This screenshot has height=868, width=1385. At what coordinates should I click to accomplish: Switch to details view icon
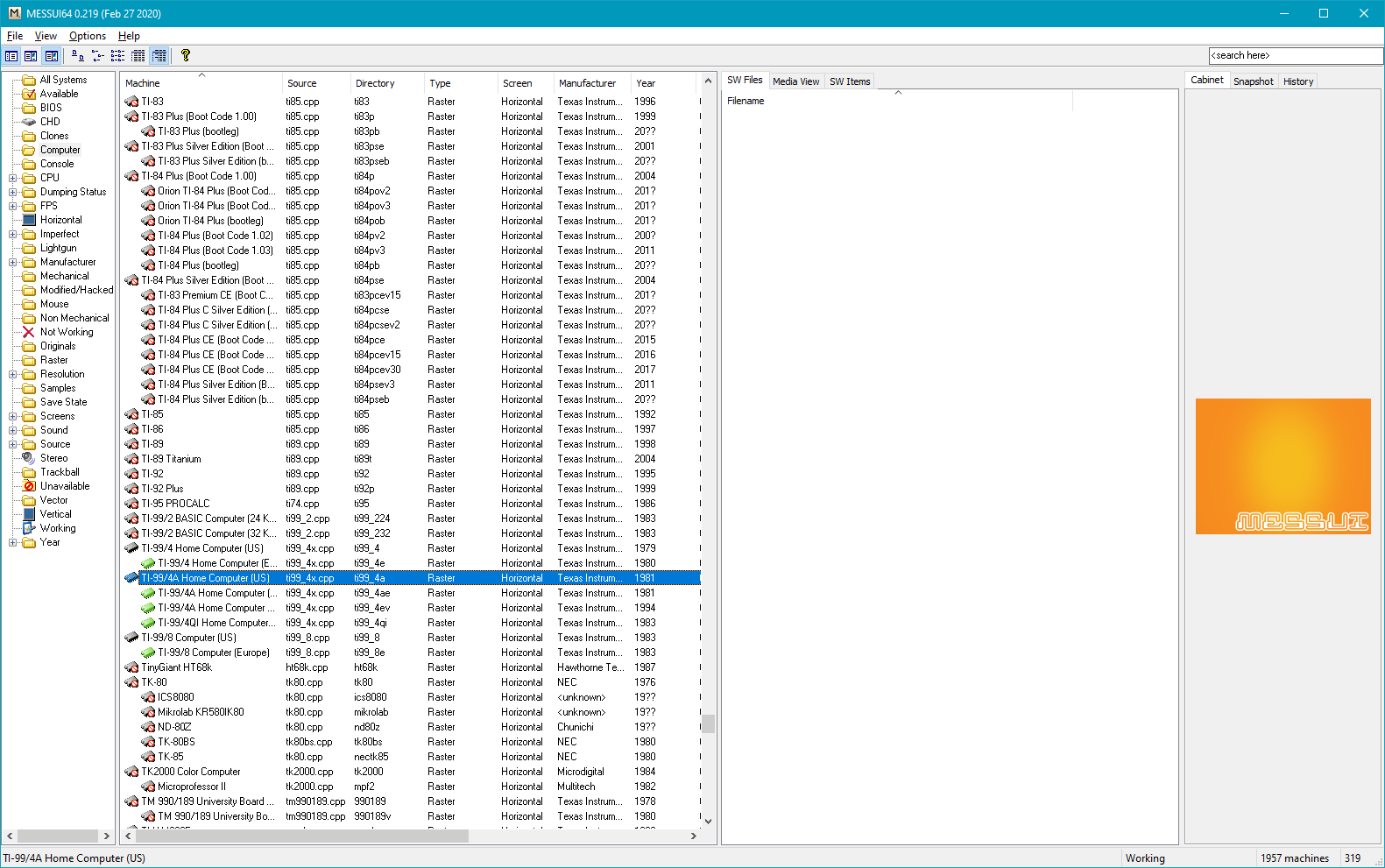[138, 56]
